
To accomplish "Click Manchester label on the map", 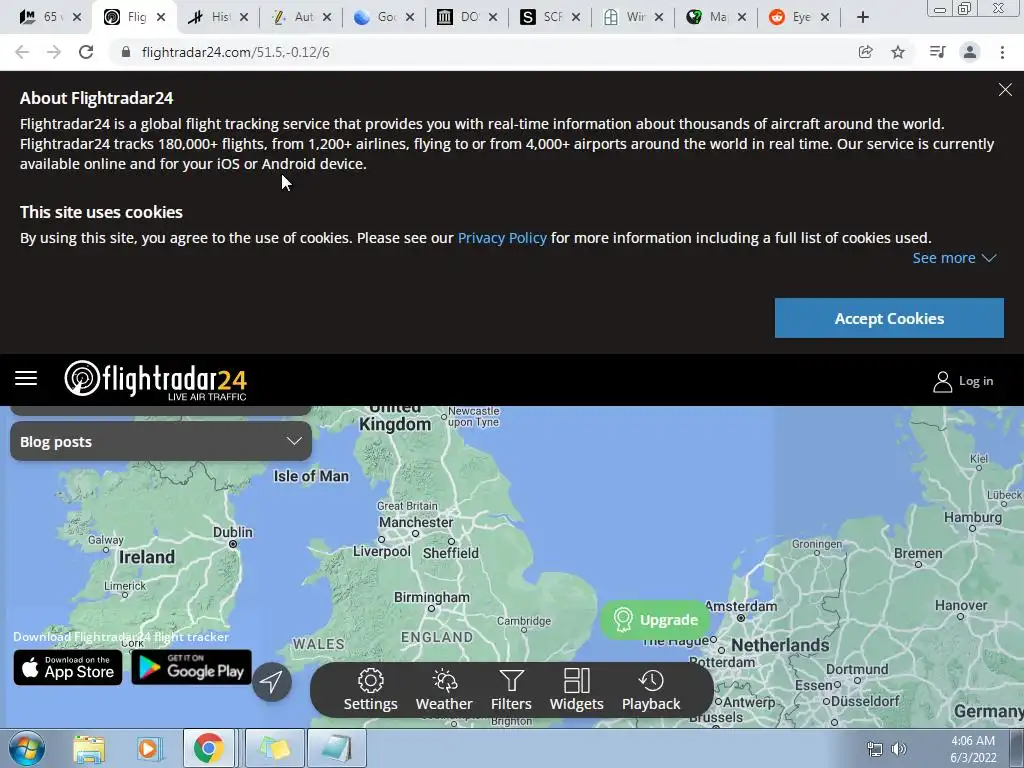I will coord(416,522).
